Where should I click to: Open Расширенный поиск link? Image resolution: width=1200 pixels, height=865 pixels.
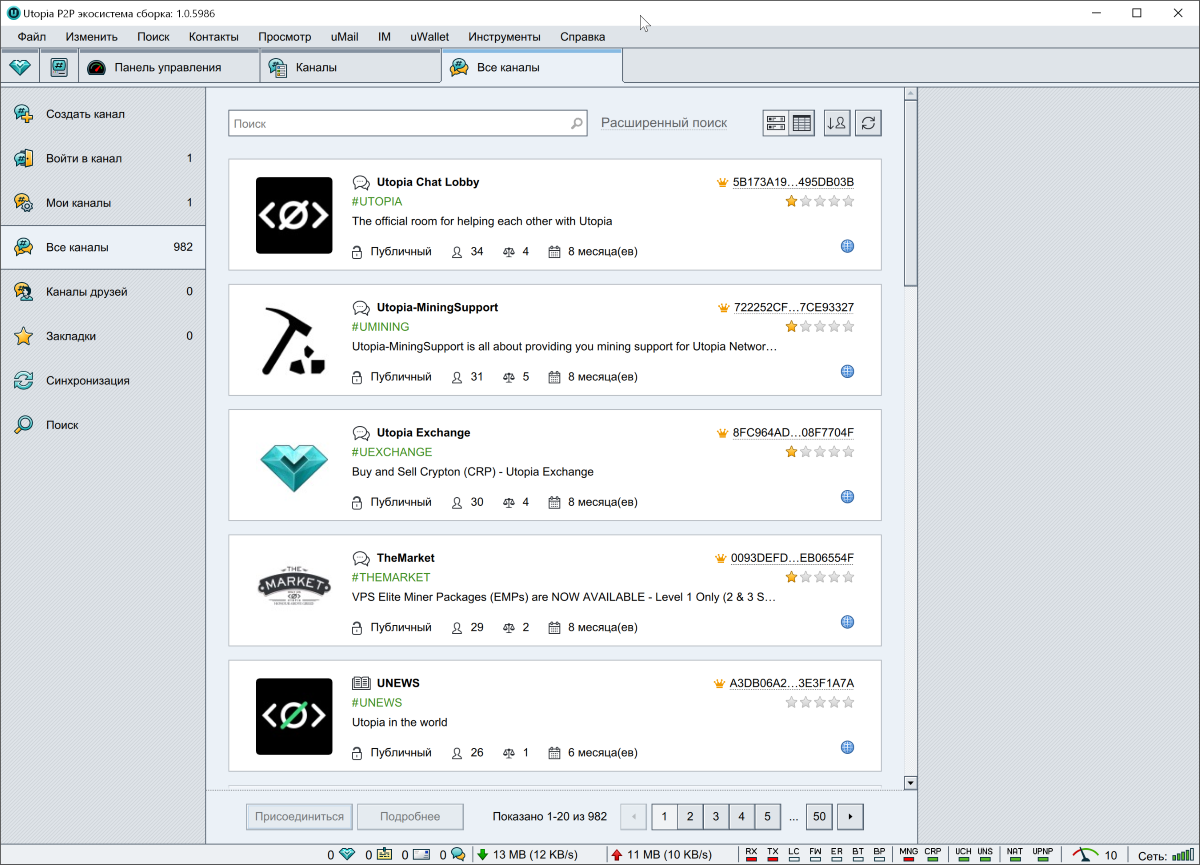point(664,123)
